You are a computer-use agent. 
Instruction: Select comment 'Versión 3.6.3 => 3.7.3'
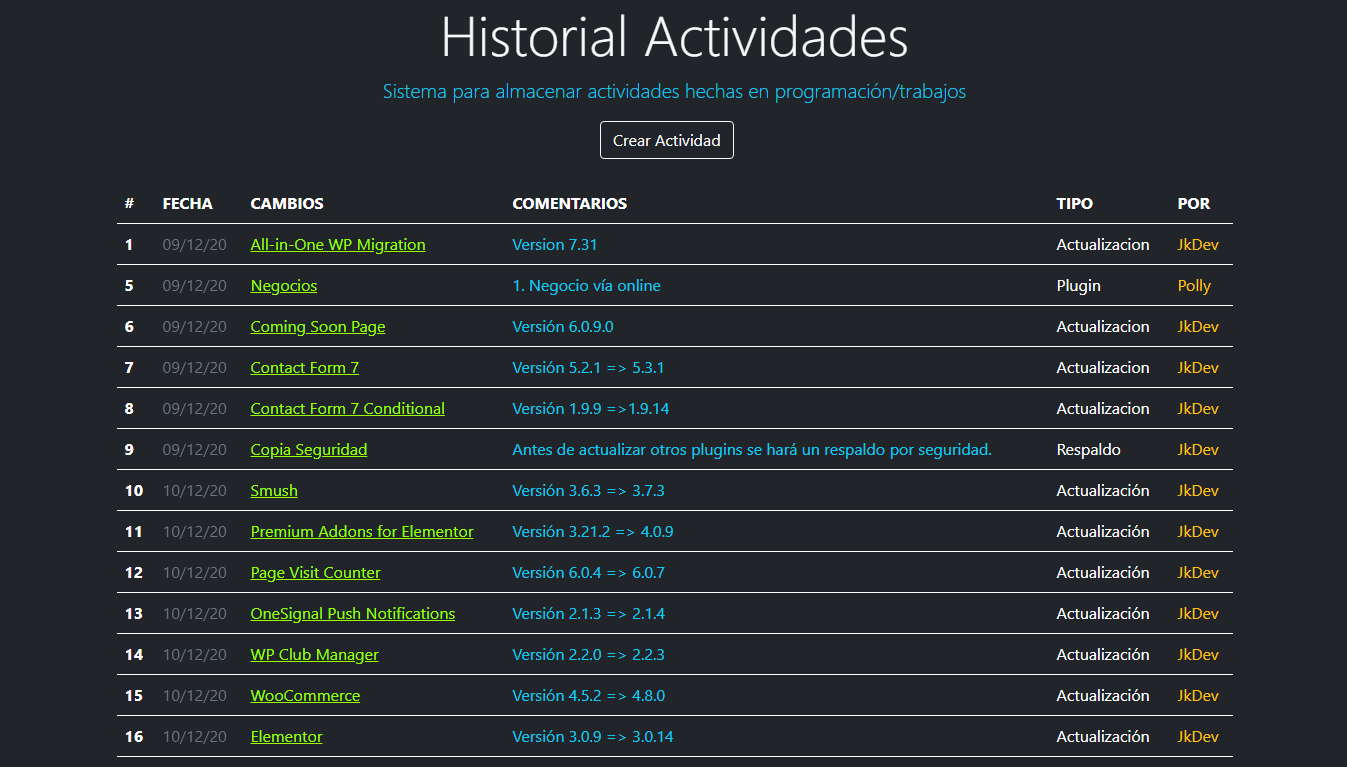click(589, 491)
